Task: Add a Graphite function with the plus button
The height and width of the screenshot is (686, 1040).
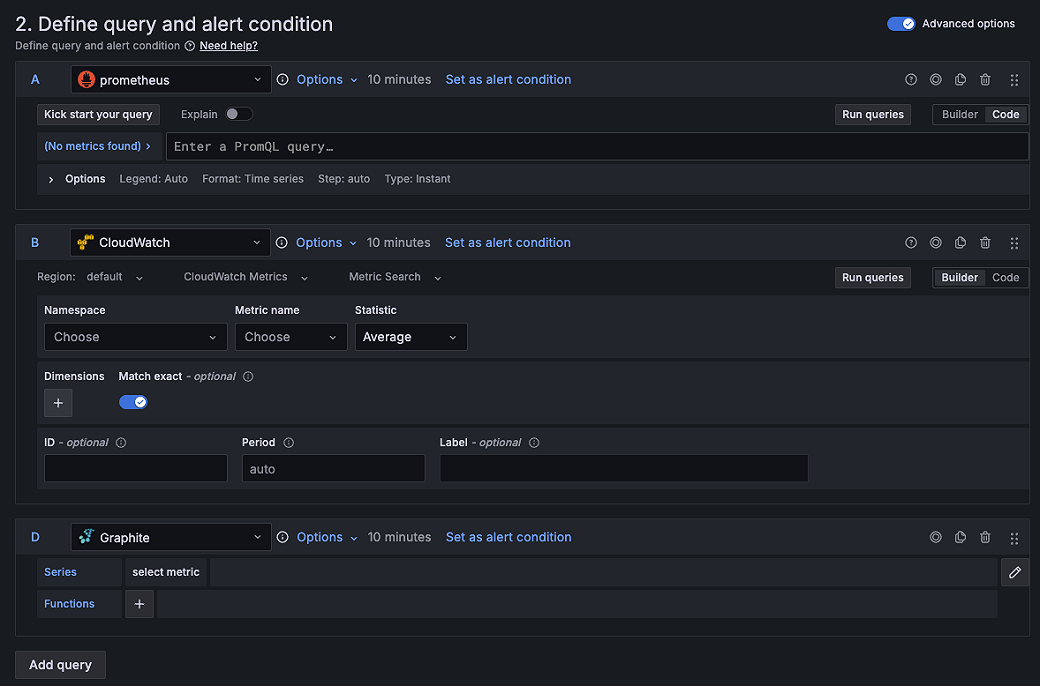Action: tap(138, 604)
